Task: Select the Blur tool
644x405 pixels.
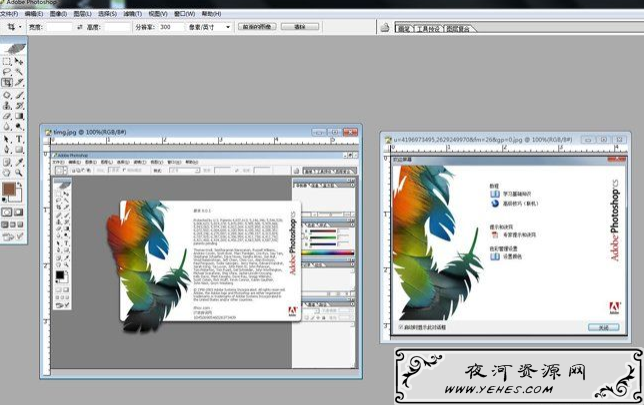Action: click(x=7, y=127)
